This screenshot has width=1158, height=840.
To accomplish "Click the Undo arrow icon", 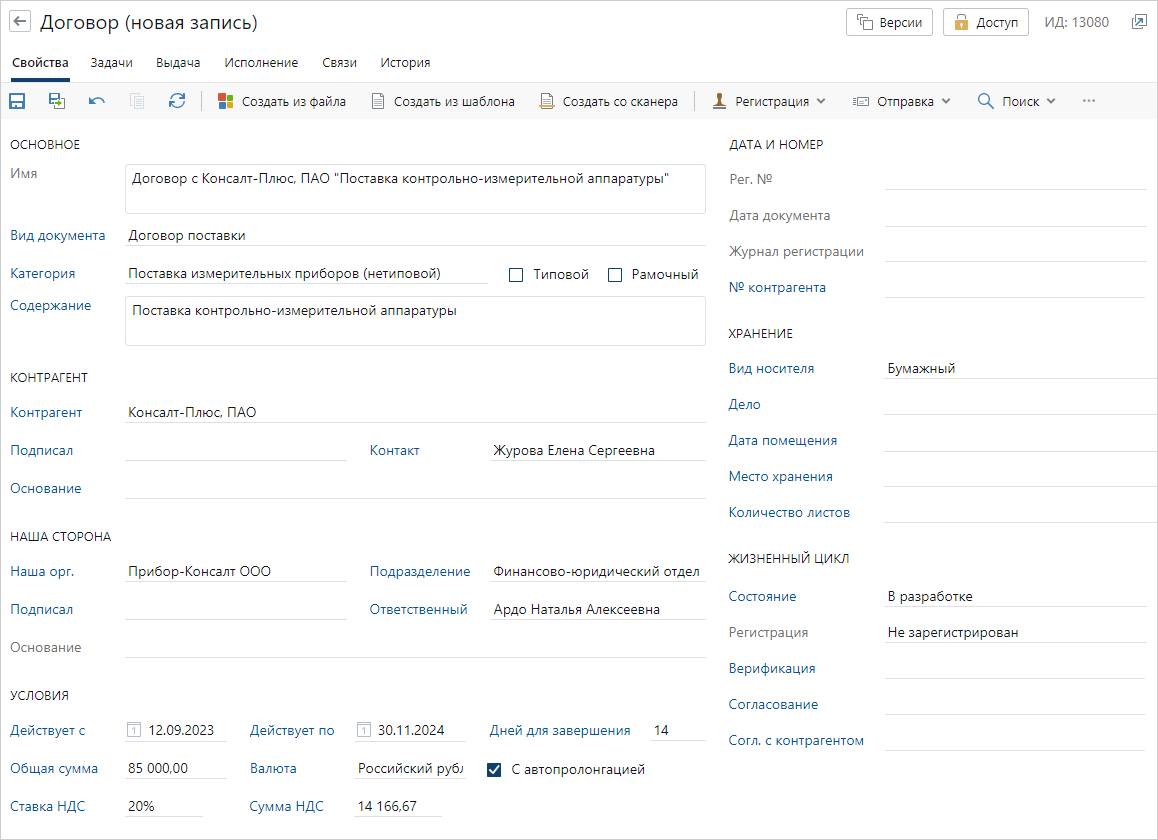I will coord(96,101).
